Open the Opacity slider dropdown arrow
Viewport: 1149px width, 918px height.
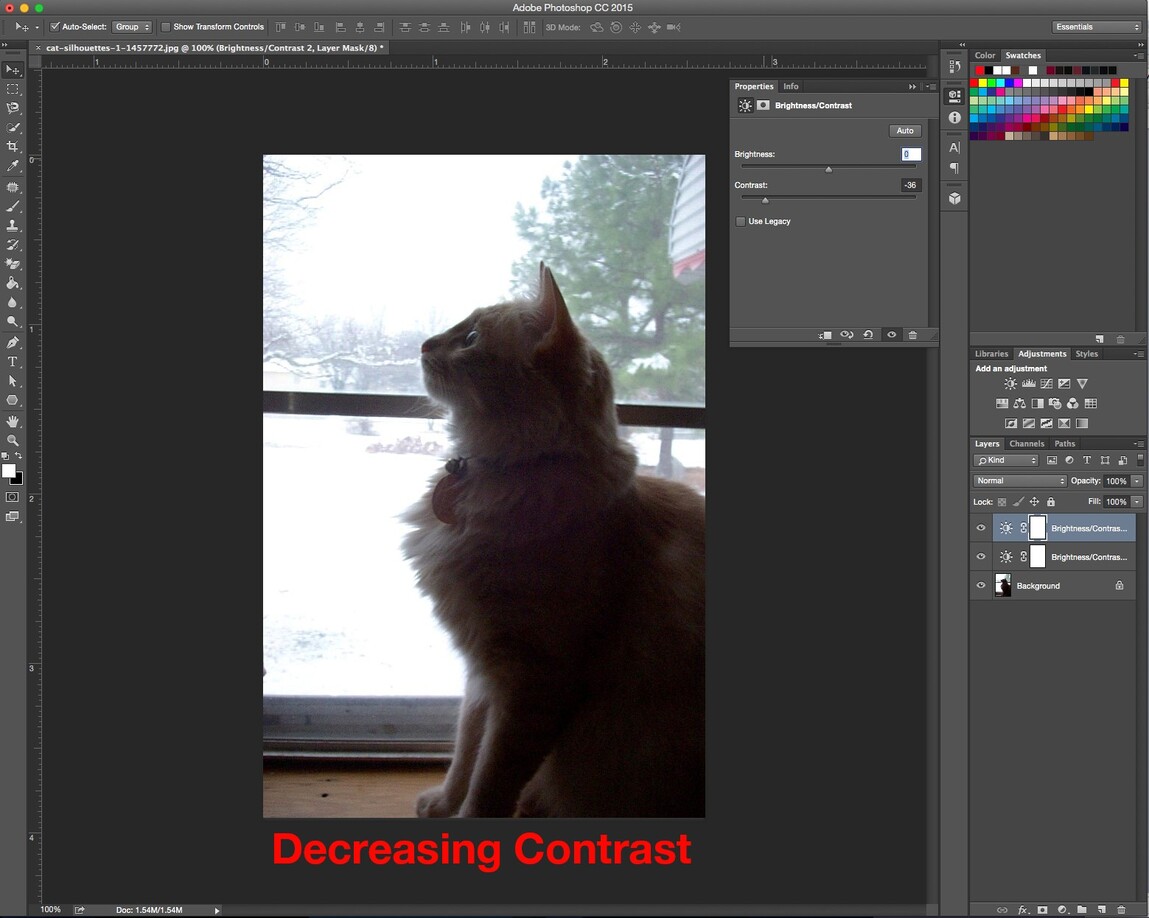[1137, 481]
